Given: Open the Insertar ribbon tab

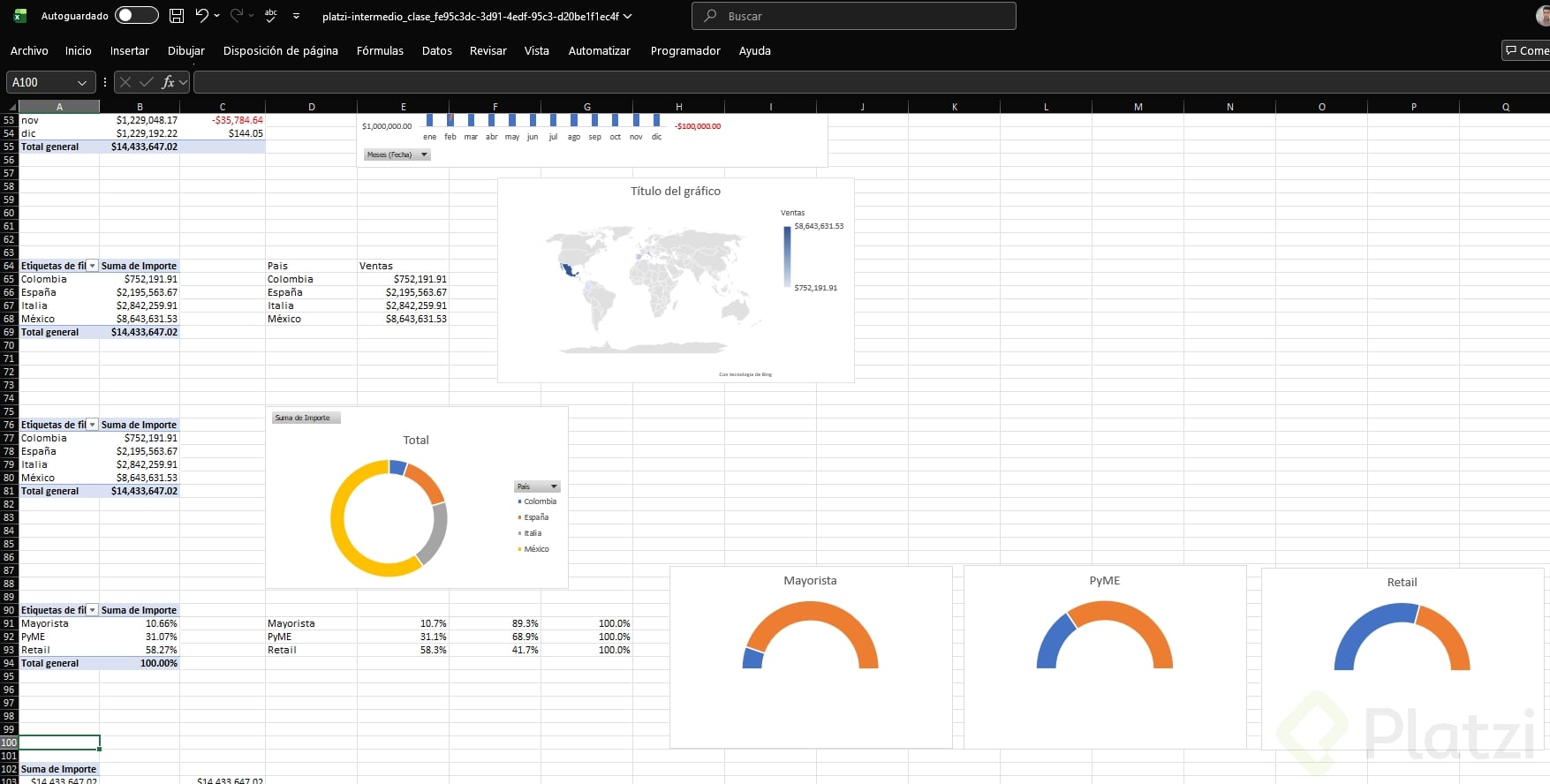Looking at the screenshot, I should pos(129,50).
